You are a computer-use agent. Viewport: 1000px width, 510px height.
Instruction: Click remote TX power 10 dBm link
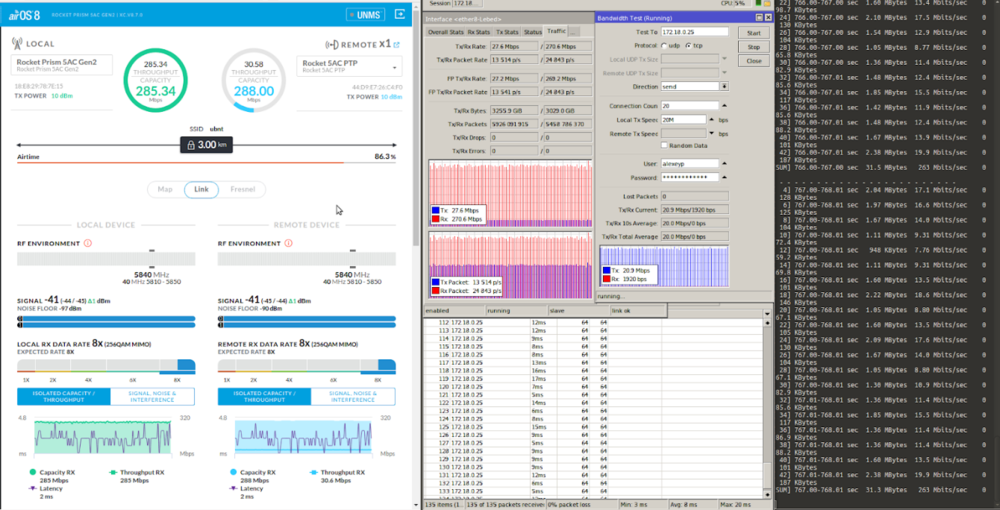click(x=391, y=97)
